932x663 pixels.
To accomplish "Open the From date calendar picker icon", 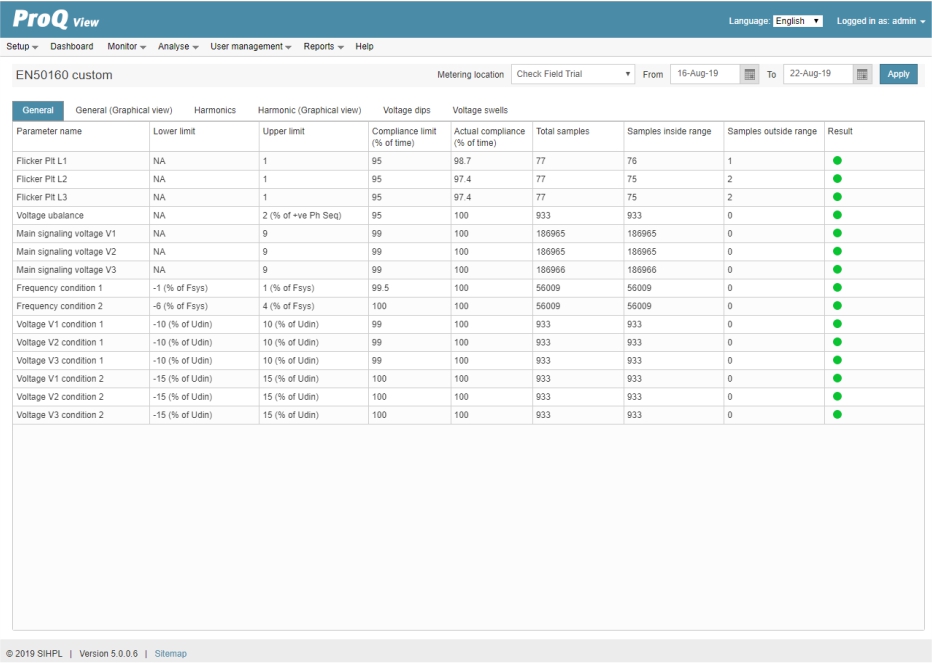I will [750, 74].
